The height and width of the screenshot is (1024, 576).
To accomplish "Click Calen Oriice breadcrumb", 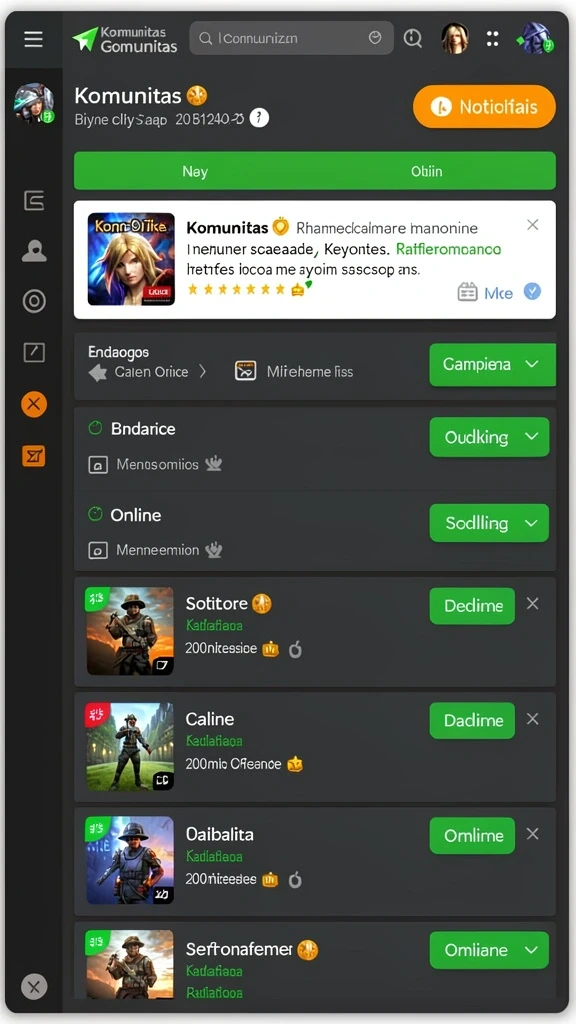I will click(151, 372).
